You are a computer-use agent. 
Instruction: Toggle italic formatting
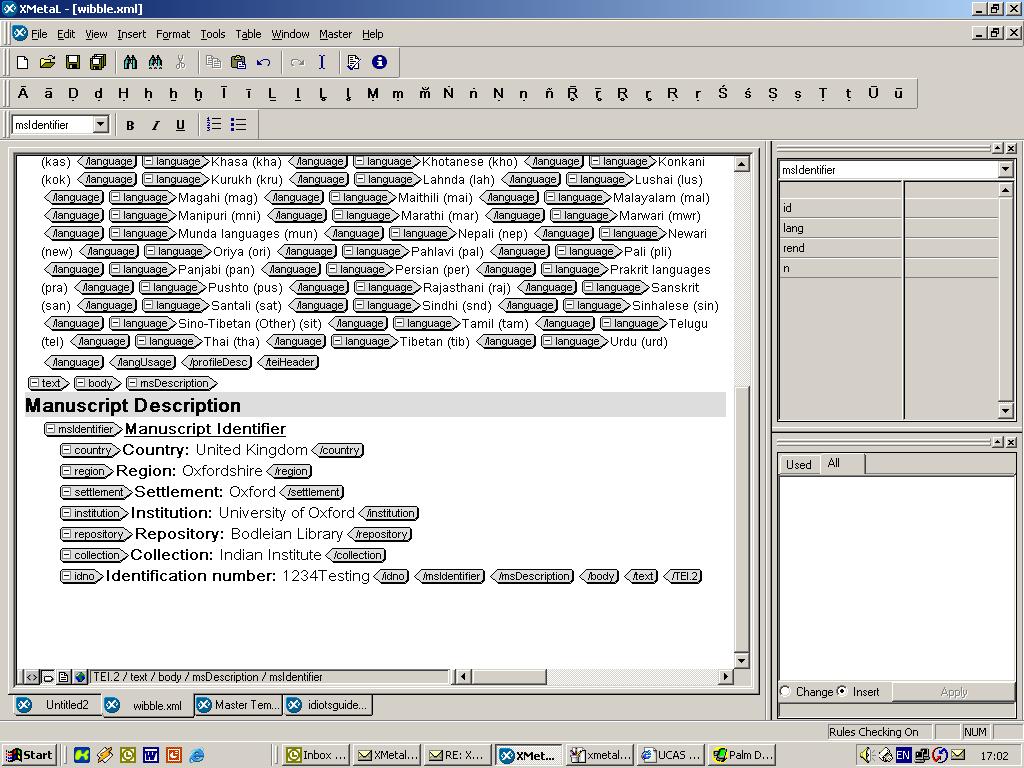pyautogui.click(x=155, y=125)
